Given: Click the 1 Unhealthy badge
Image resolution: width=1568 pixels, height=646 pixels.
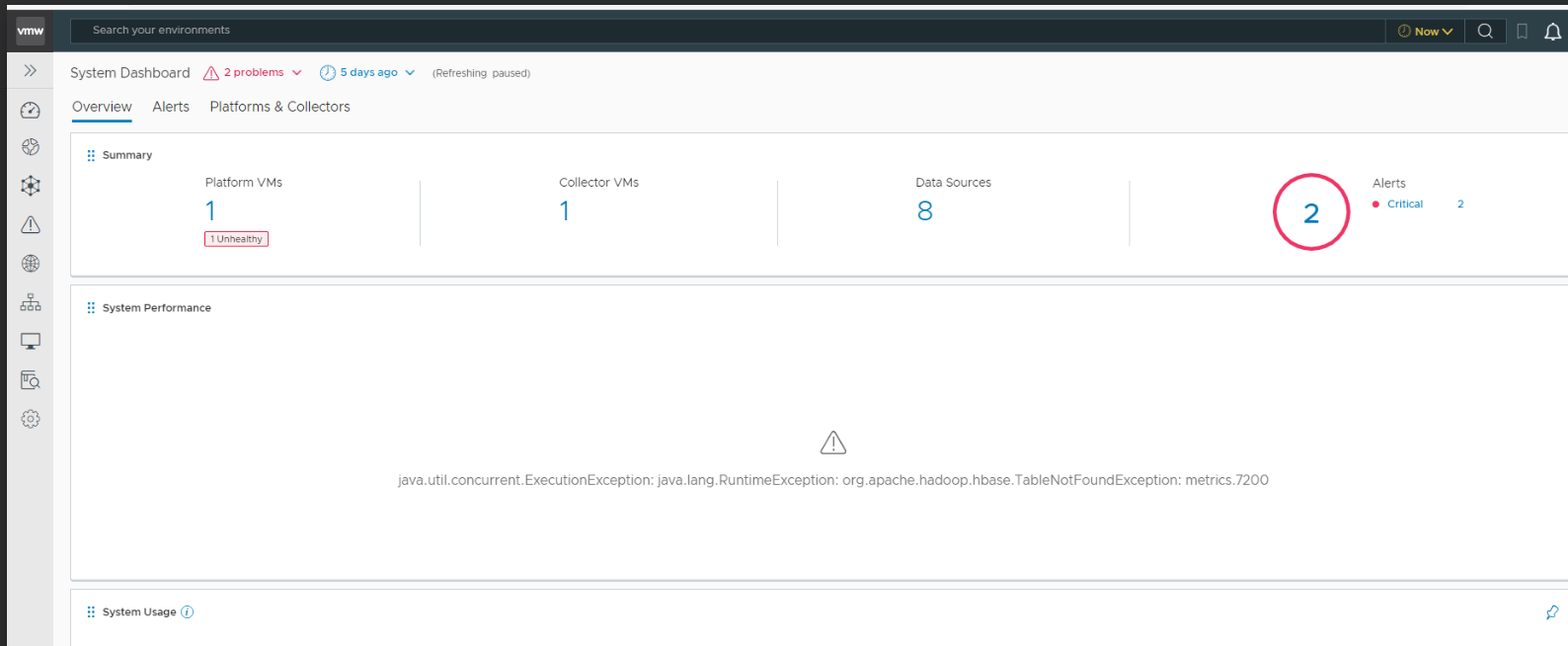Looking at the screenshot, I should [x=236, y=239].
